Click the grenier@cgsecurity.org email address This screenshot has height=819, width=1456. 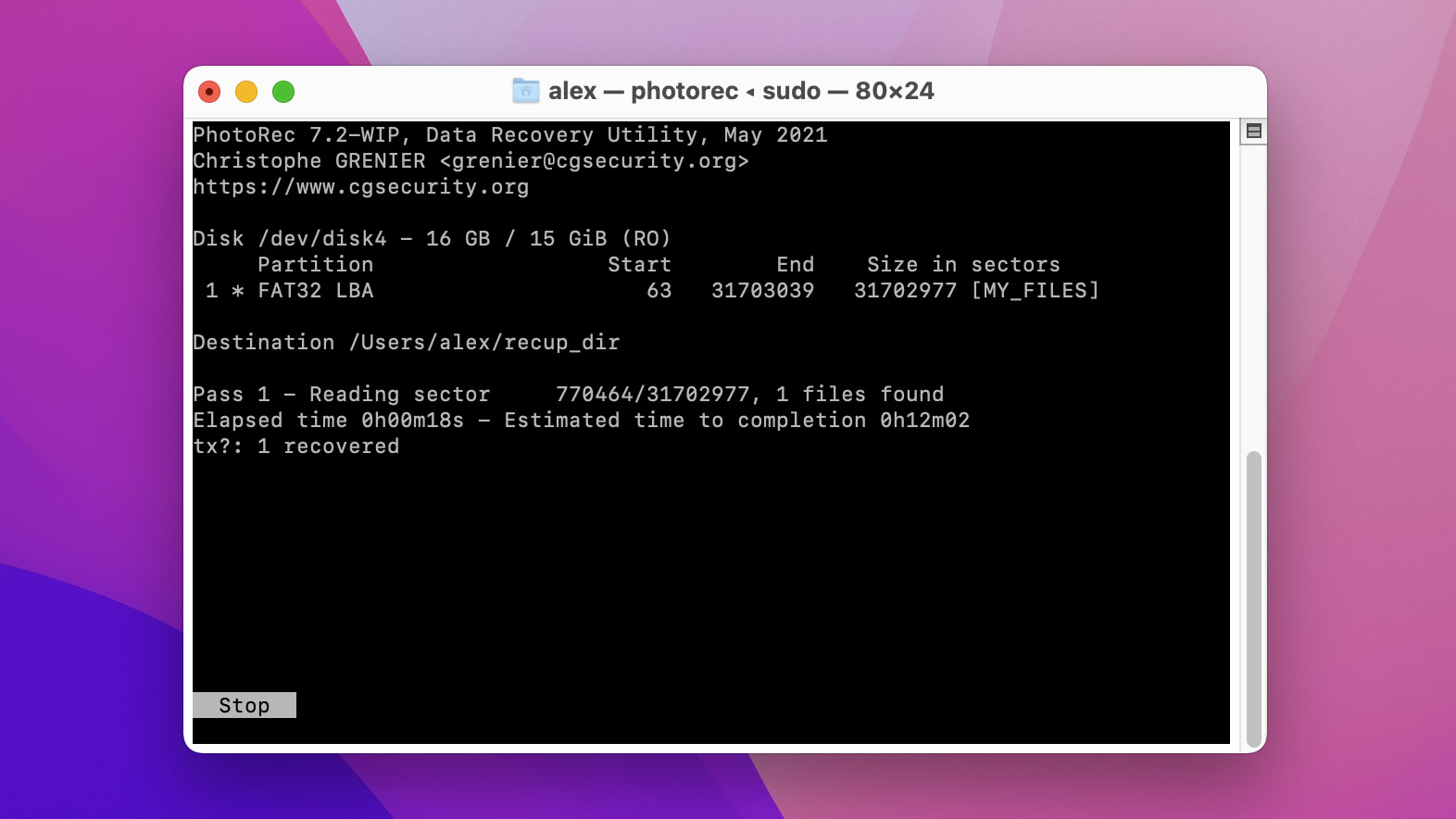(x=594, y=161)
